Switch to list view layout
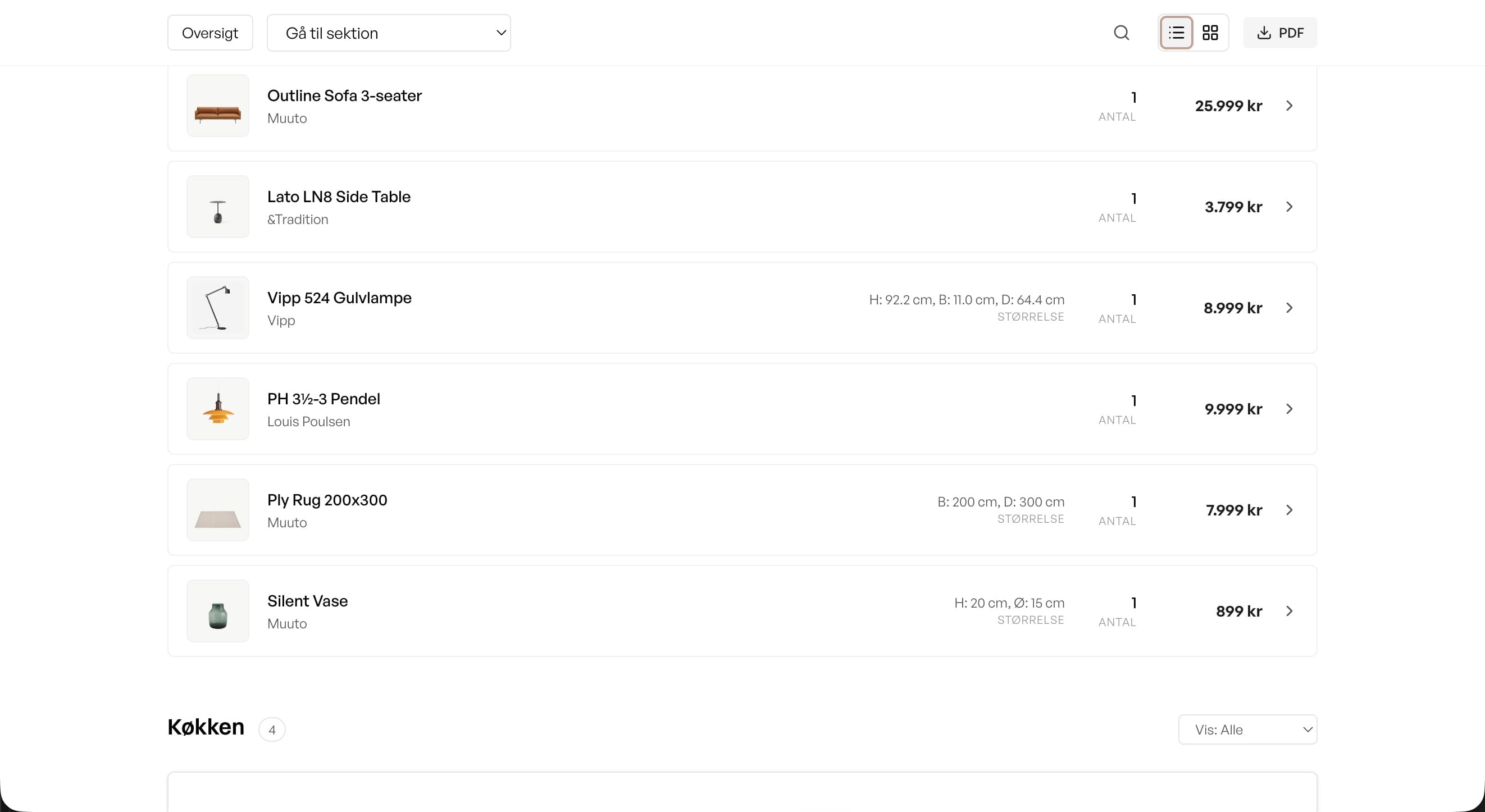 click(x=1176, y=33)
